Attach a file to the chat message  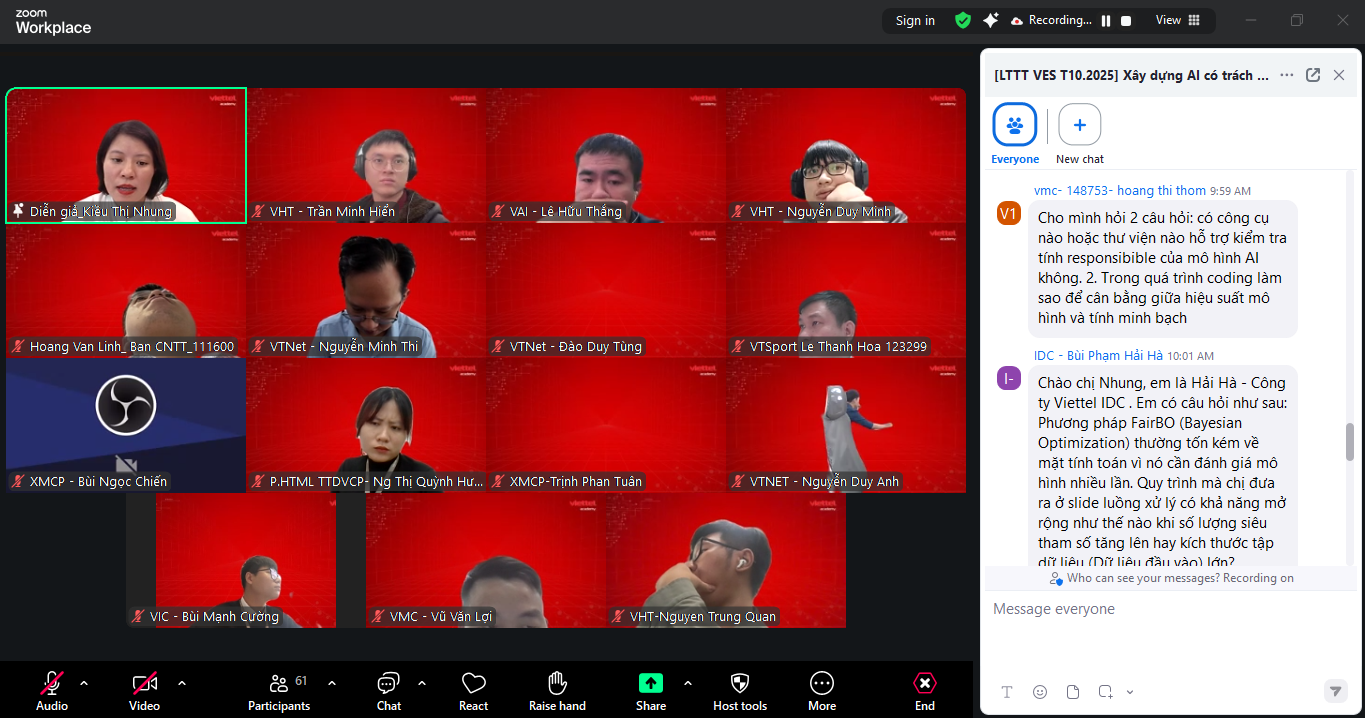click(1073, 692)
